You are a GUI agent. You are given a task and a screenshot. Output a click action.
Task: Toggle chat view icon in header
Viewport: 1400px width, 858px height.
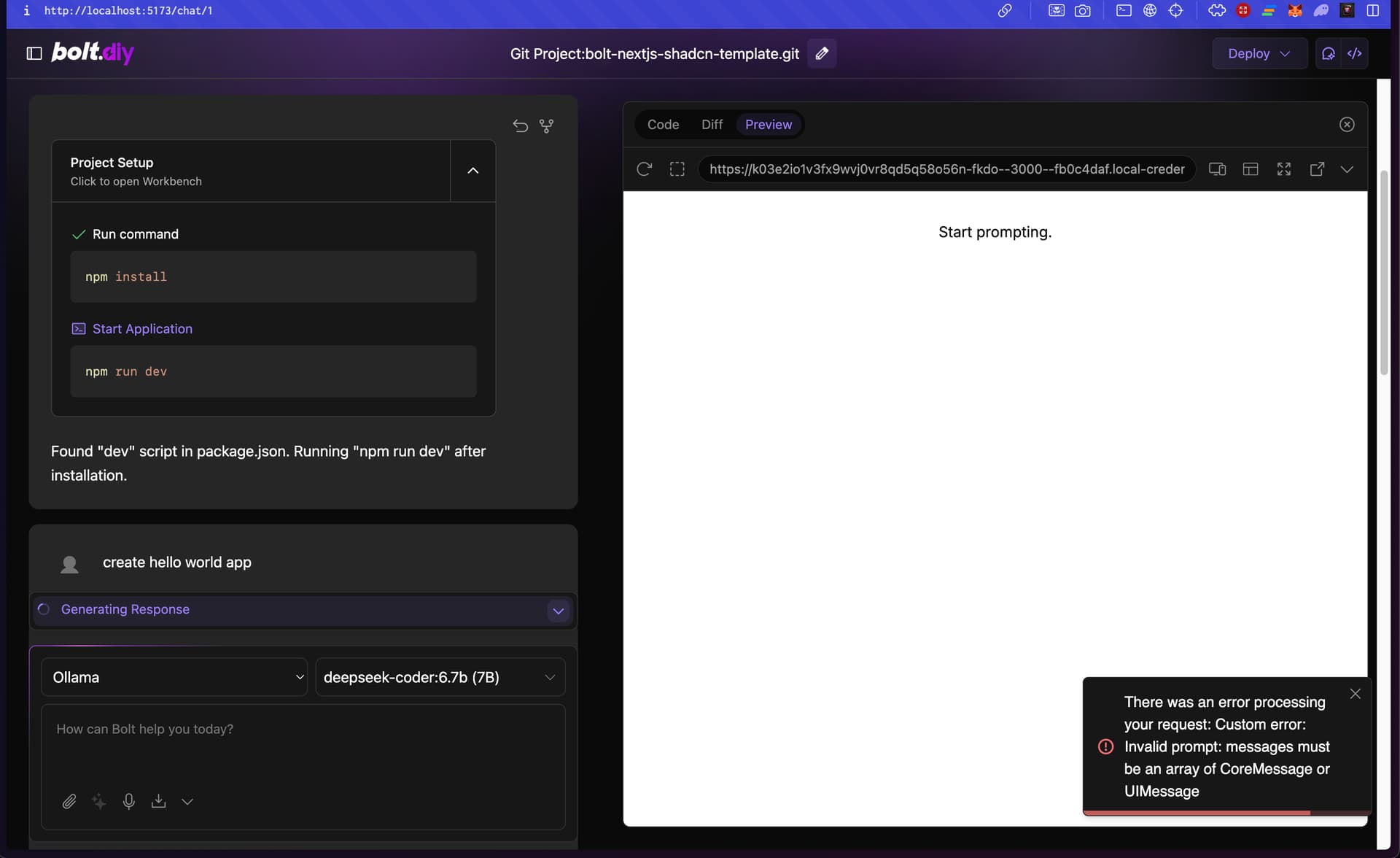pyautogui.click(x=1329, y=53)
